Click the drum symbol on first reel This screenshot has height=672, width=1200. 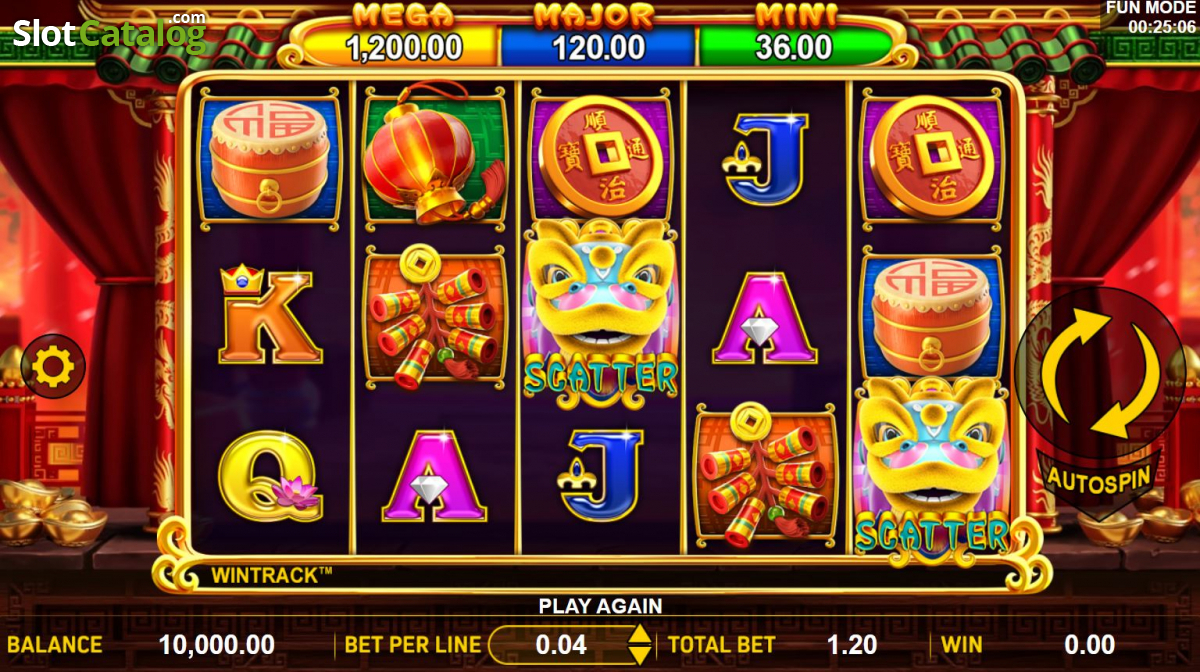coord(269,158)
